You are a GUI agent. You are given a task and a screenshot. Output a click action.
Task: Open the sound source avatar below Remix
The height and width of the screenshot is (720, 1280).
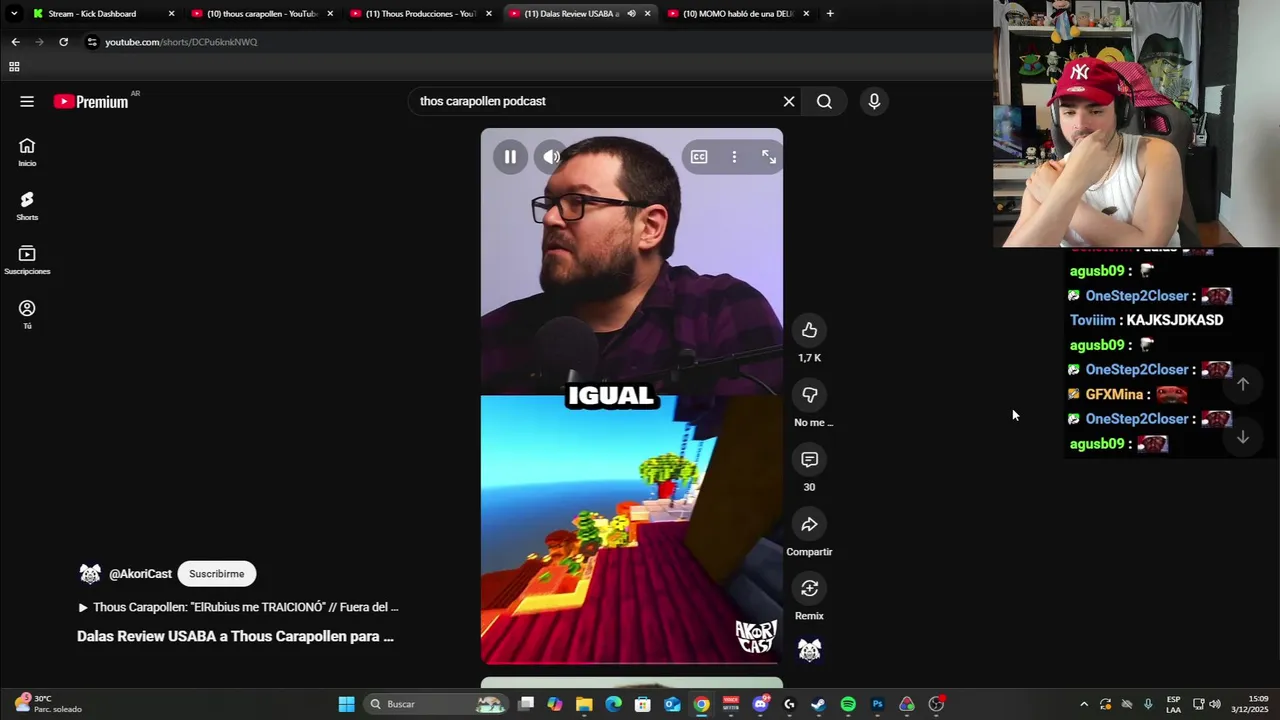pyautogui.click(x=809, y=650)
